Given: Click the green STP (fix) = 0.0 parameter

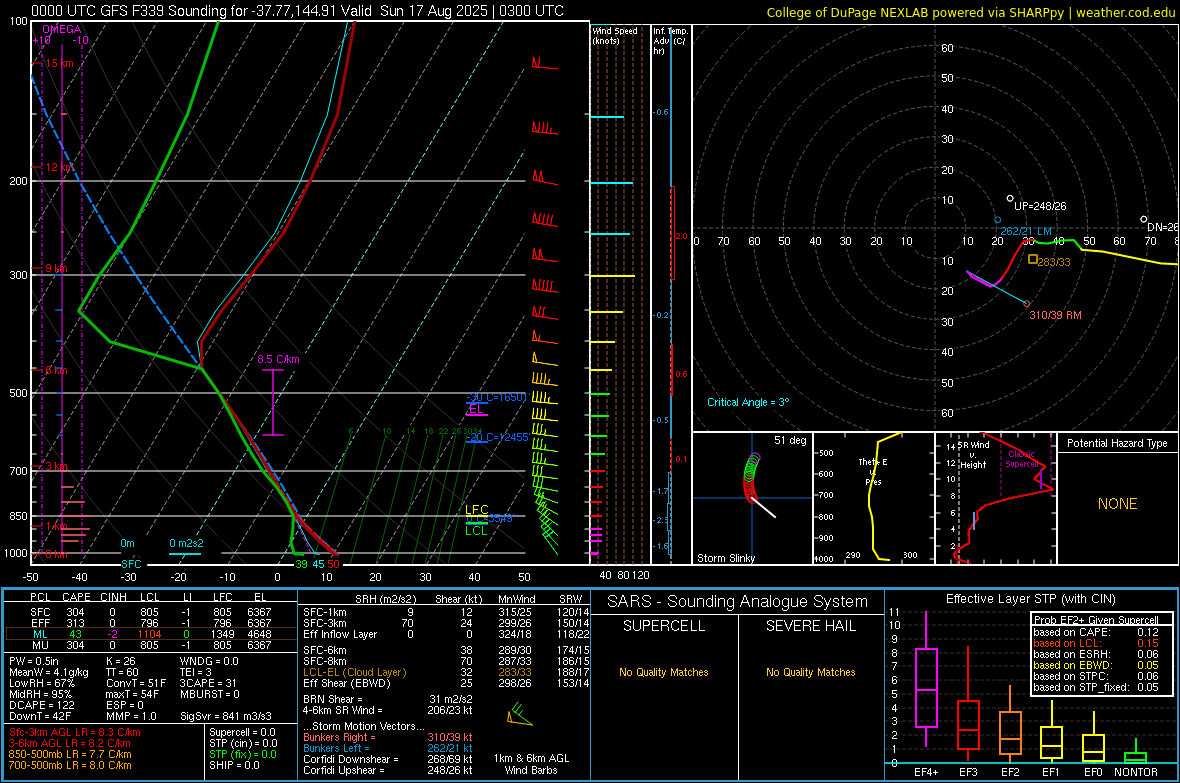Looking at the screenshot, I should pos(243,754).
